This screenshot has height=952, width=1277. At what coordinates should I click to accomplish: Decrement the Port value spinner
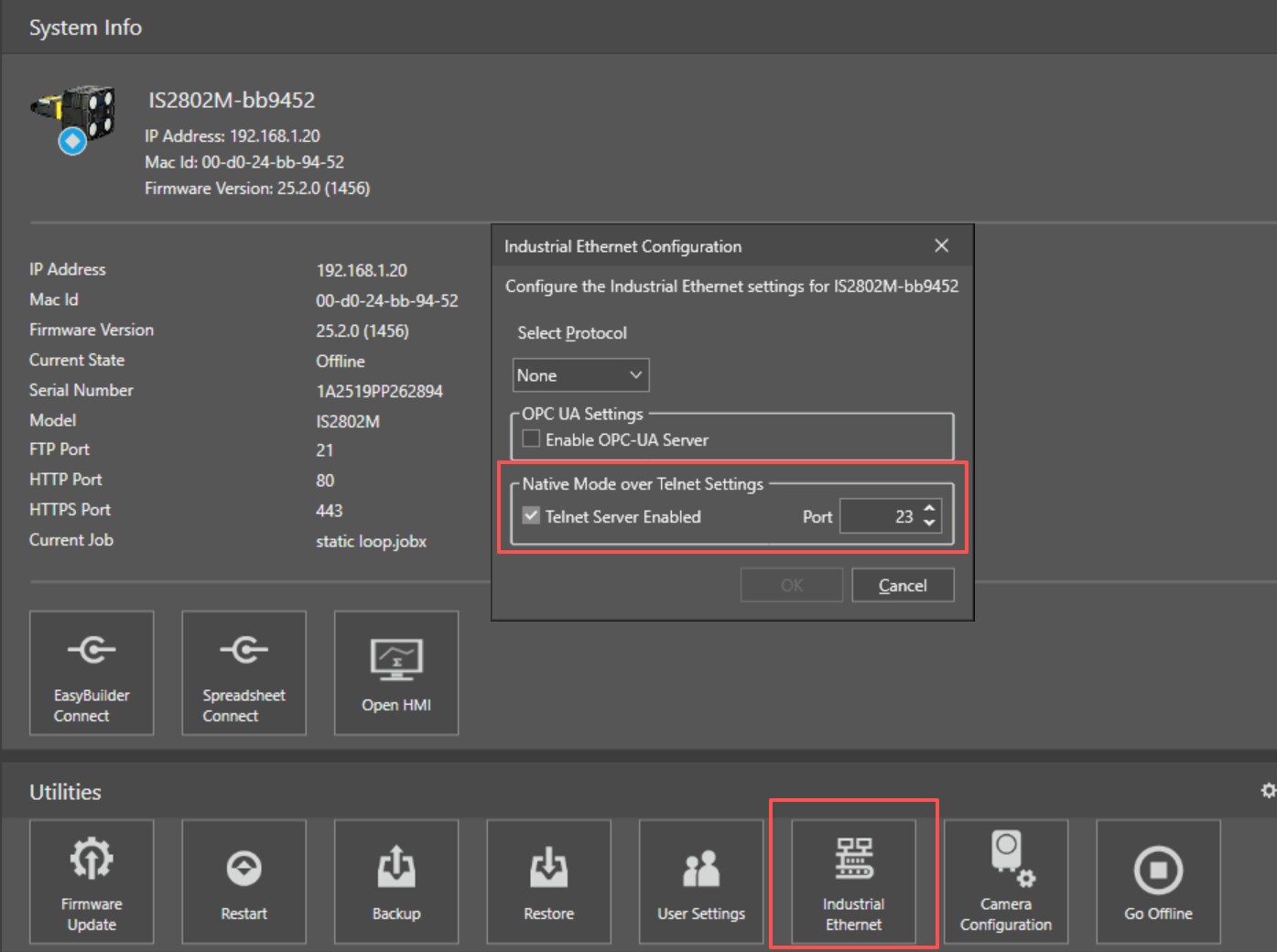pyautogui.click(x=929, y=522)
